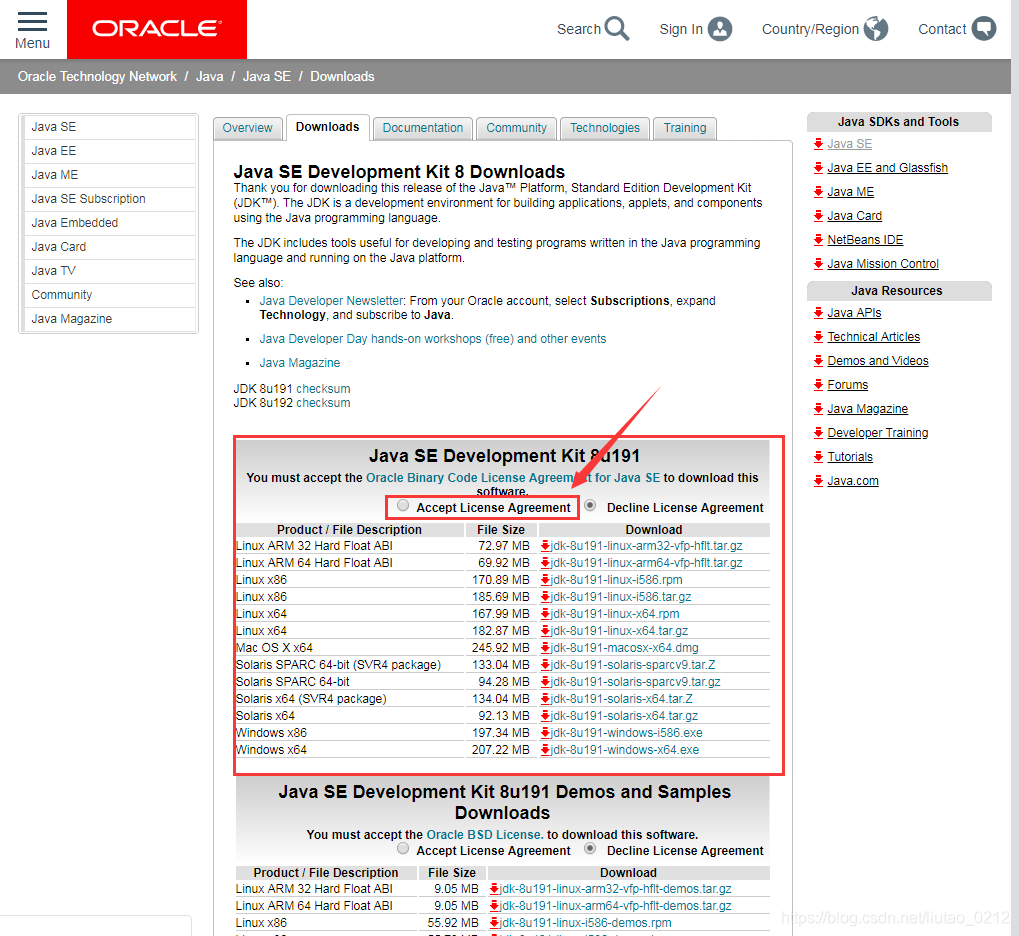Click Java SE breadcrumb link
Screen dimensions: 1019x936
(x=266, y=77)
